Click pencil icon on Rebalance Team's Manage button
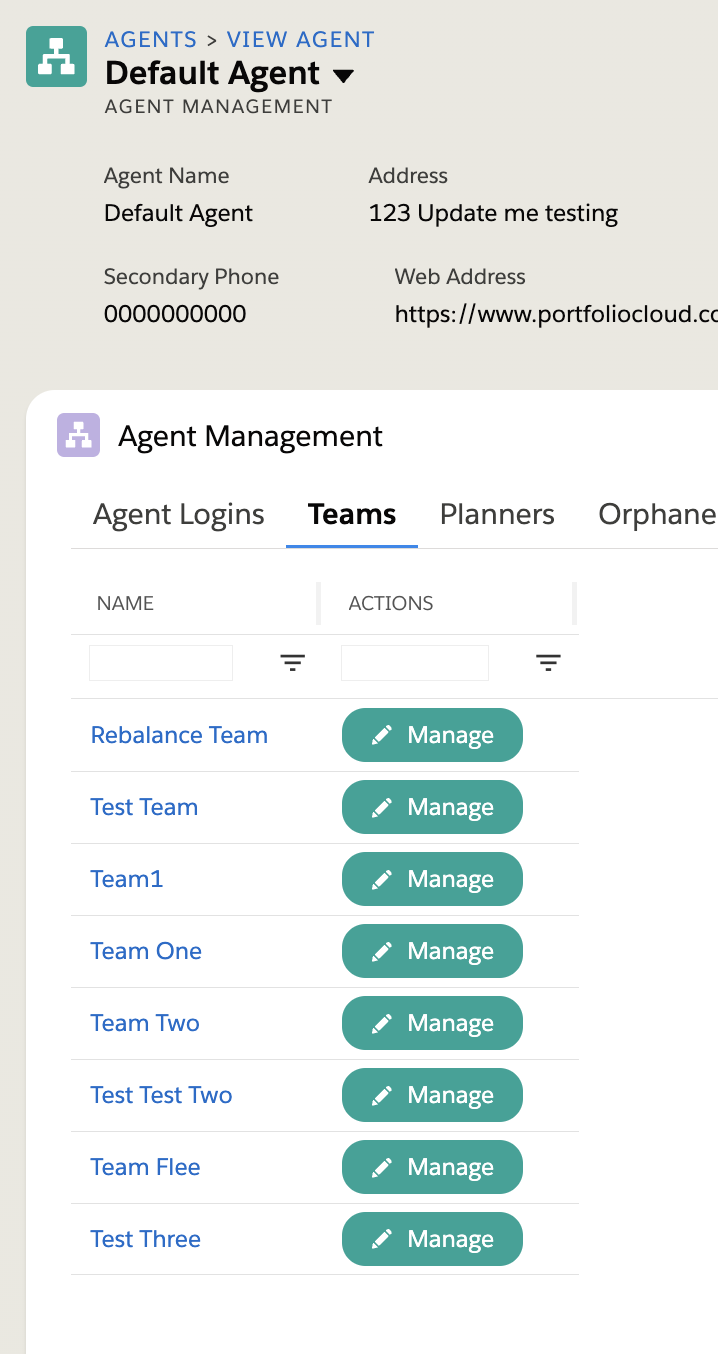Screen dimensions: 718x1354 click(381, 736)
